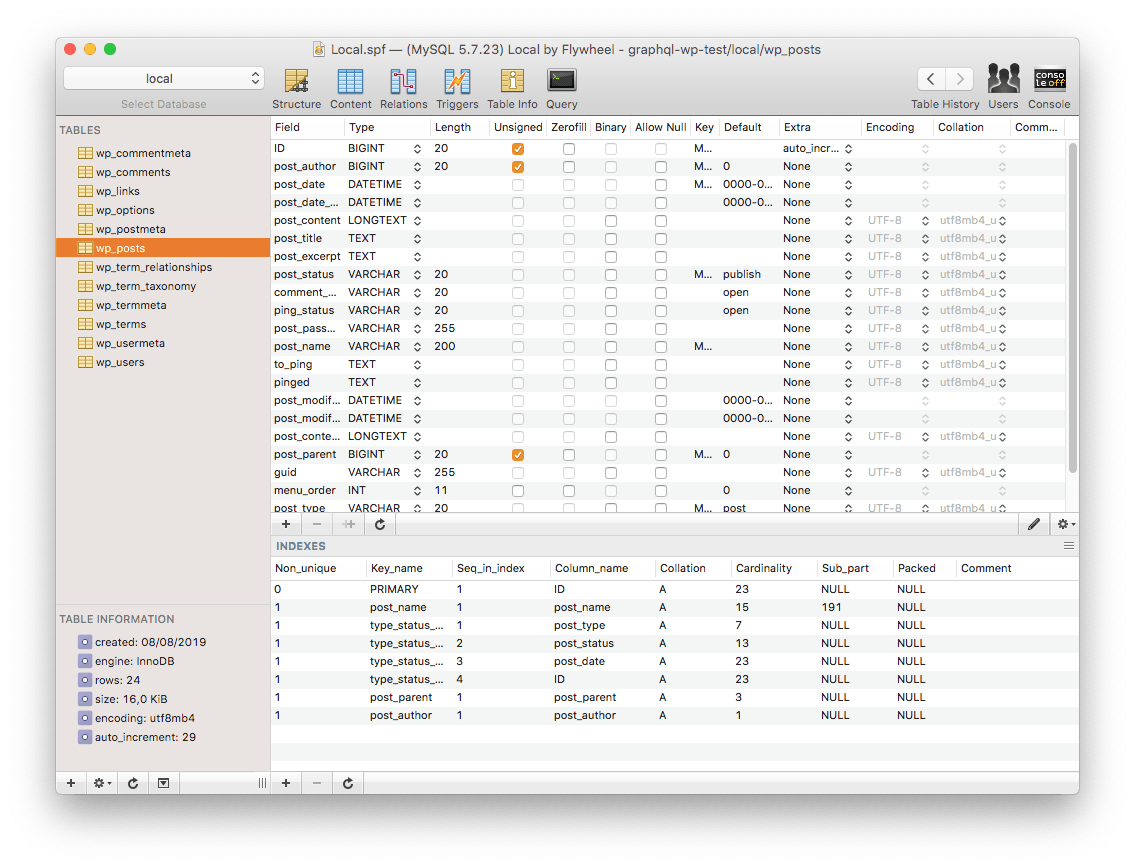Switch to the Content view
The width and height of the screenshot is (1135, 868).
point(350,88)
